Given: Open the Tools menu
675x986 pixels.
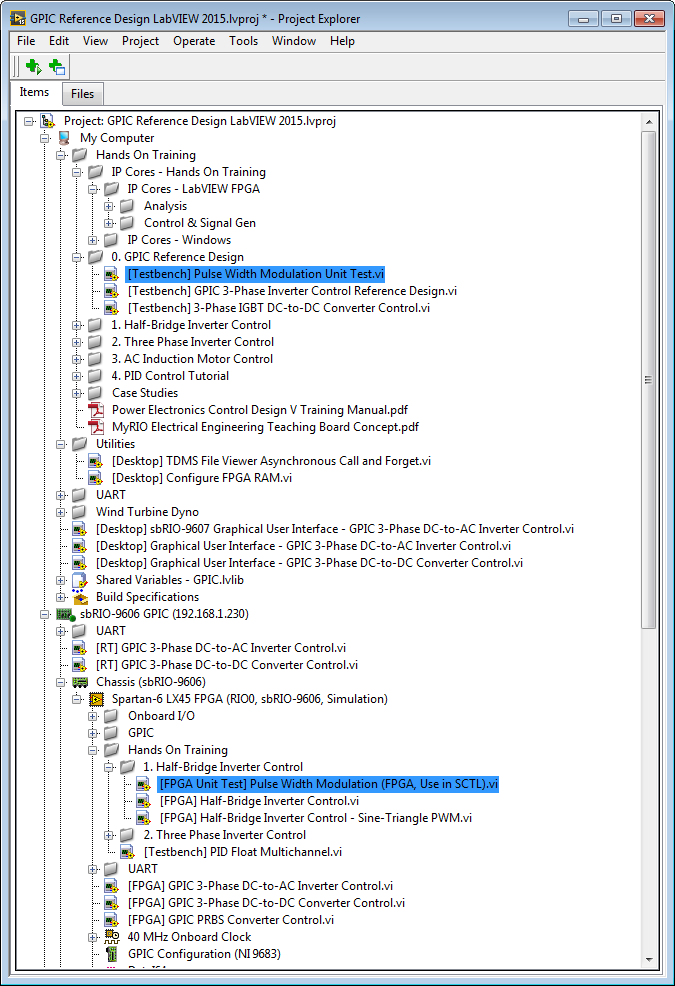Looking at the screenshot, I should click(243, 41).
